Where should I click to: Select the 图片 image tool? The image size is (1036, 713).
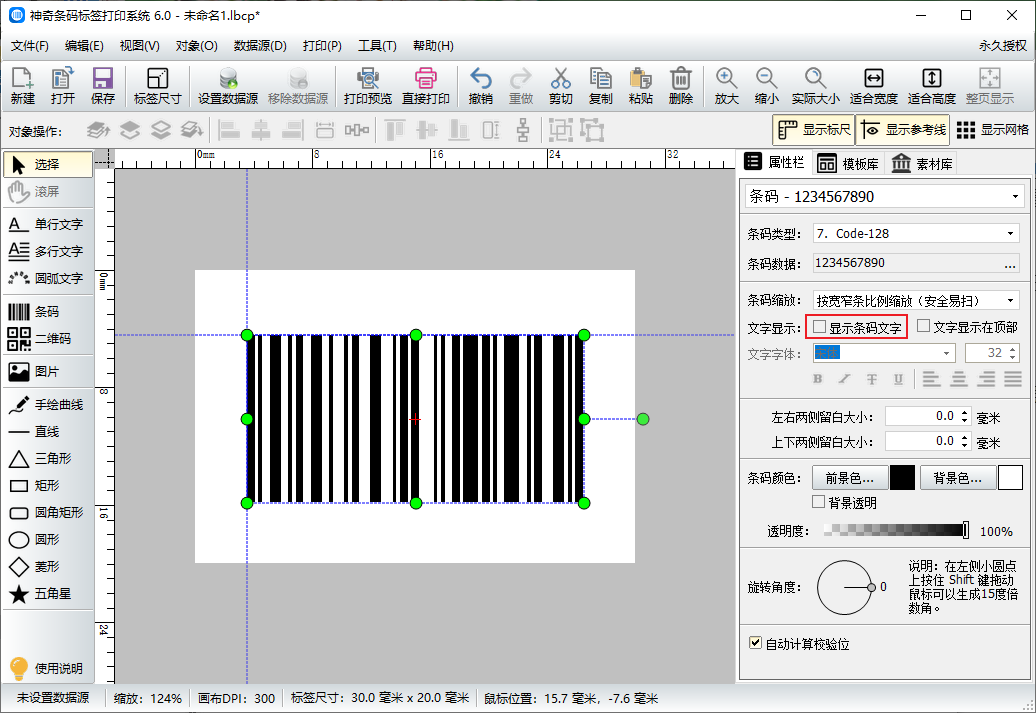coord(48,372)
